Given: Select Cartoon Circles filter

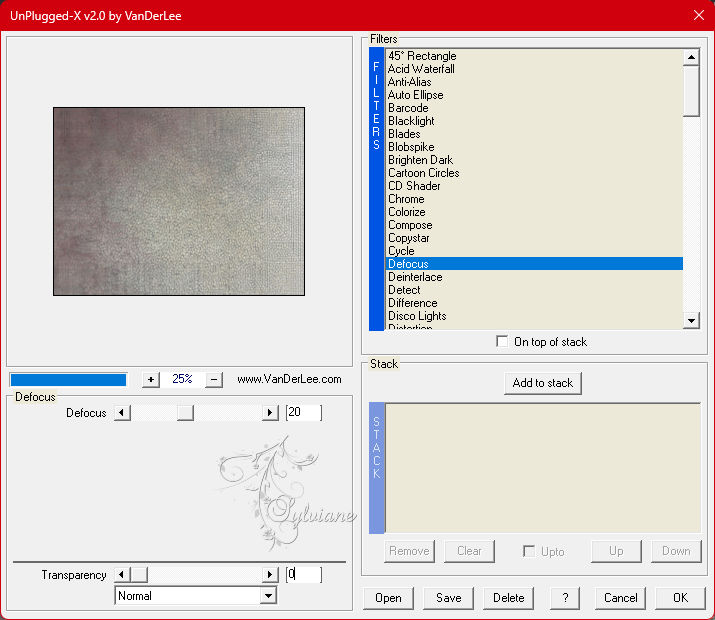Looking at the screenshot, I should [x=534, y=173].
